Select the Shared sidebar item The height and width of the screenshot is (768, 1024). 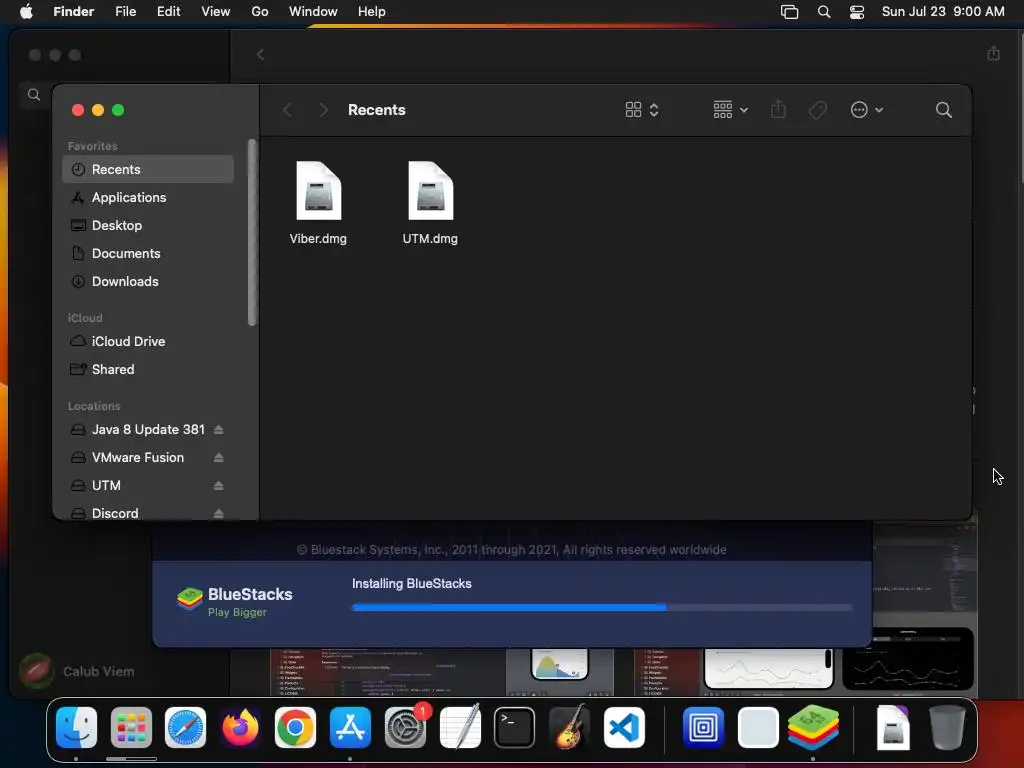pos(148,370)
